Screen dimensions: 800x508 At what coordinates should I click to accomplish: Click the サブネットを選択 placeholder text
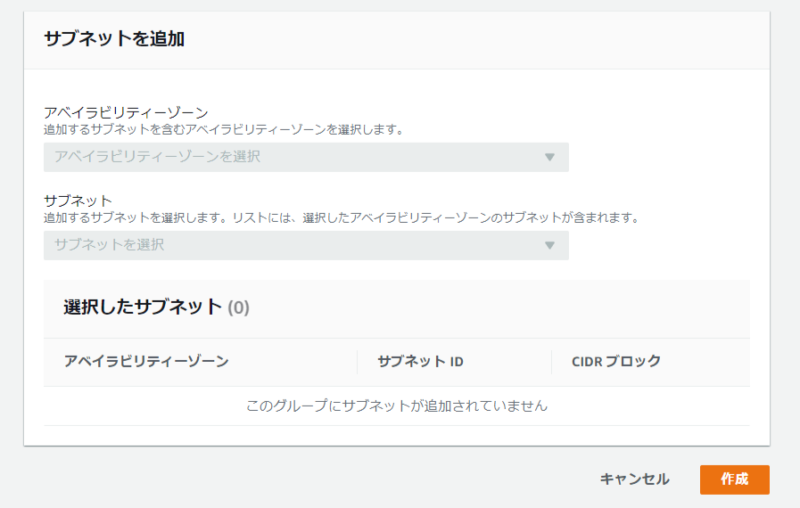pos(109,245)
